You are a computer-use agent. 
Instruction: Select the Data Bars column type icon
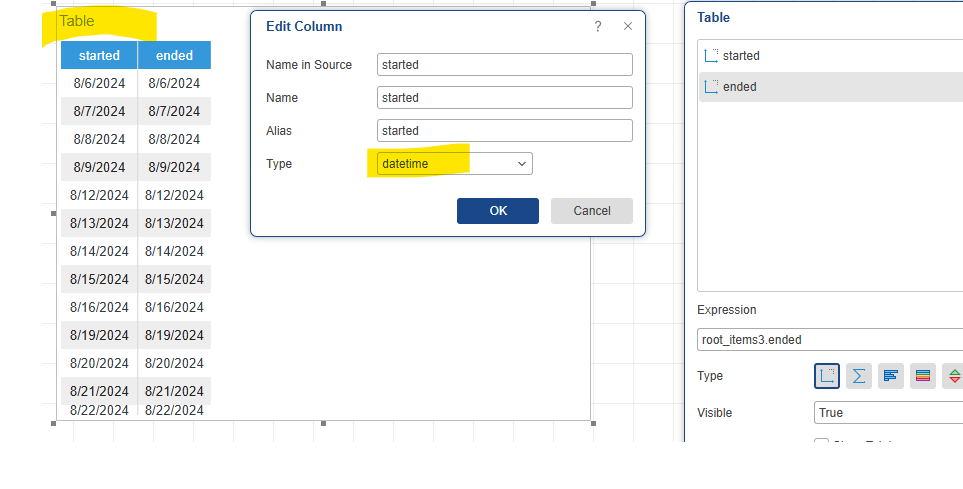click(x=891, y=376)
